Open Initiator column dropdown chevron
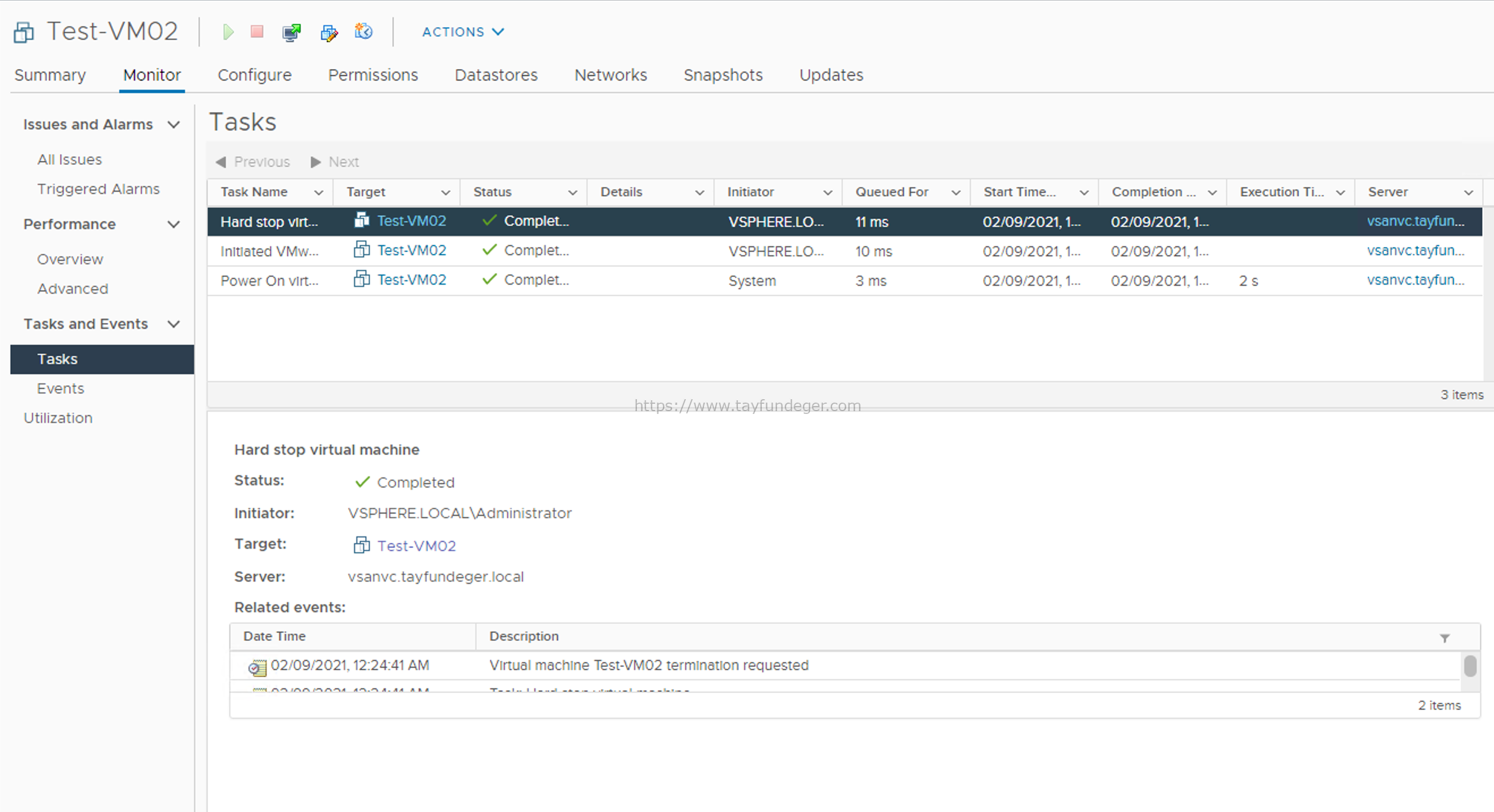This screenshot has height=812, width=1494. point(828,193)
